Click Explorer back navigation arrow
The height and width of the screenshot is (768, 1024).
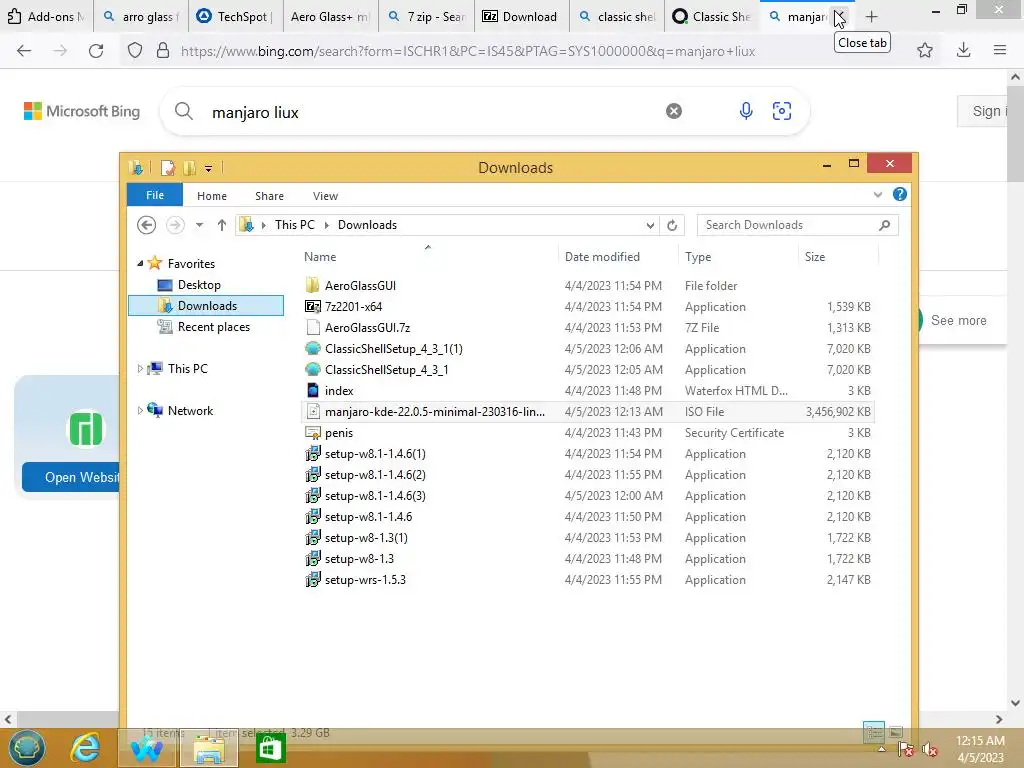(x=146, y=225)
